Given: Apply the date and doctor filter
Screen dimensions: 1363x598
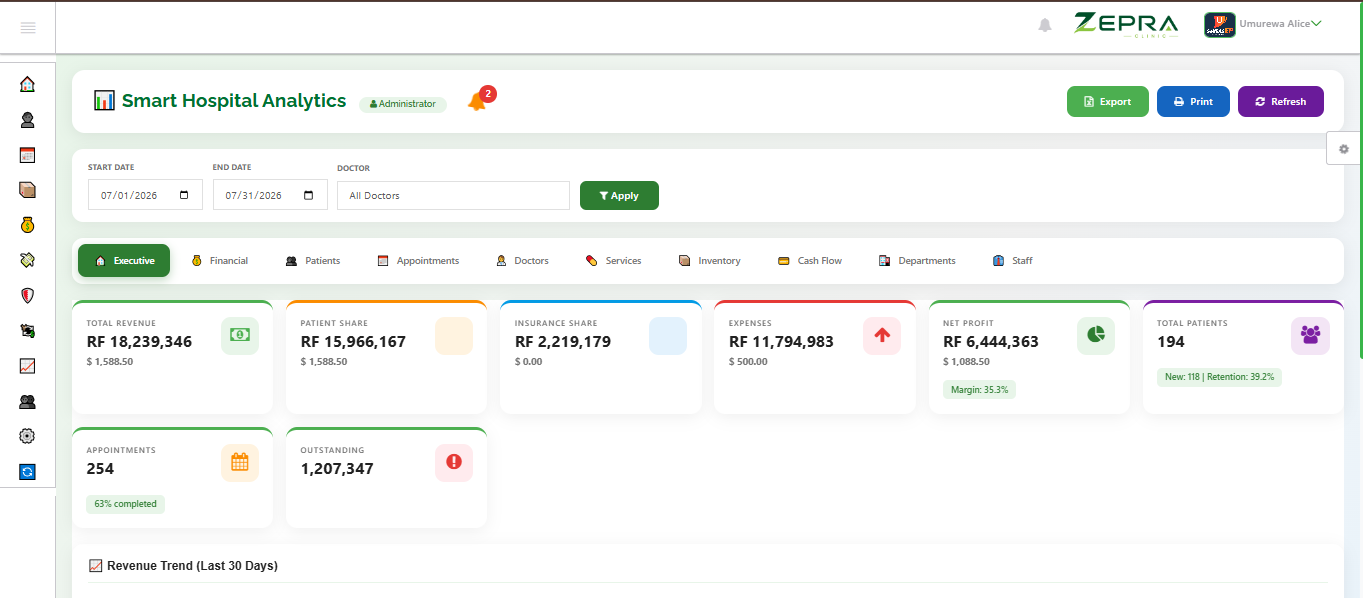Looking at the screenshot, I should [x=619, y=195].
